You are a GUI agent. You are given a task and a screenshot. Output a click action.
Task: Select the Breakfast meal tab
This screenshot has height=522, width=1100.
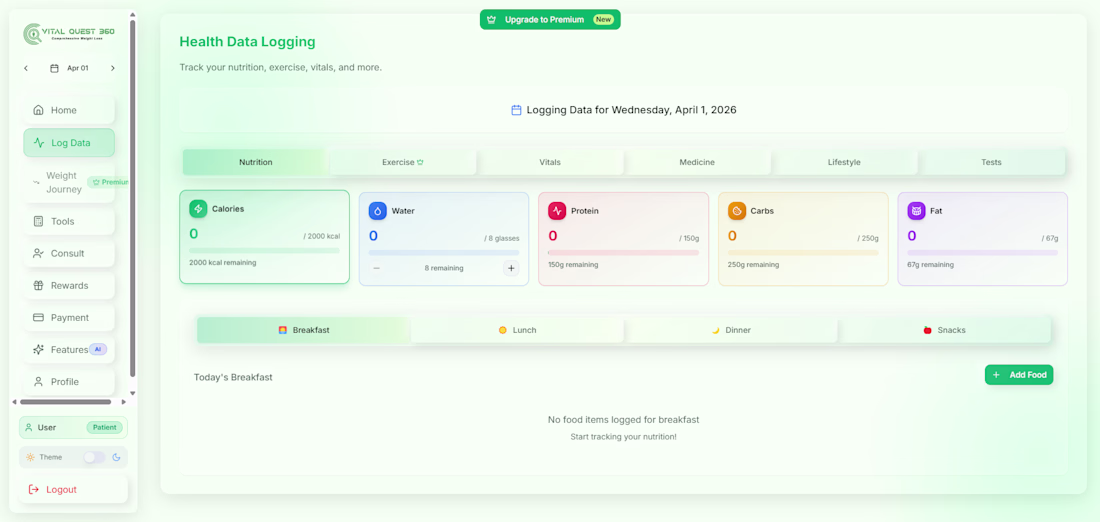pyautogui.click(x=304, y=330)
